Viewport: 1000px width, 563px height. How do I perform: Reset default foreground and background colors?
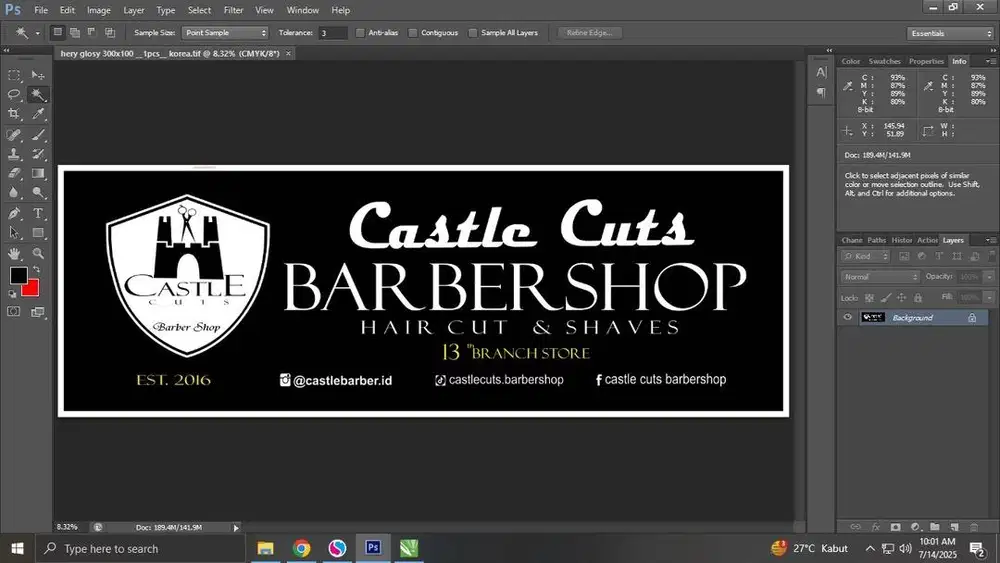click(x=12, y=294)
